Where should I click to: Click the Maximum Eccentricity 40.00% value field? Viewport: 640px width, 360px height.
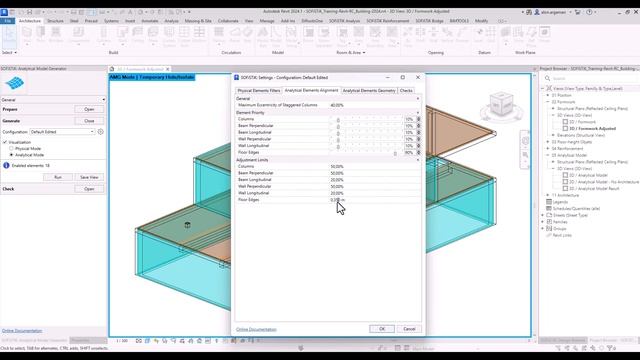click(375, 105)
